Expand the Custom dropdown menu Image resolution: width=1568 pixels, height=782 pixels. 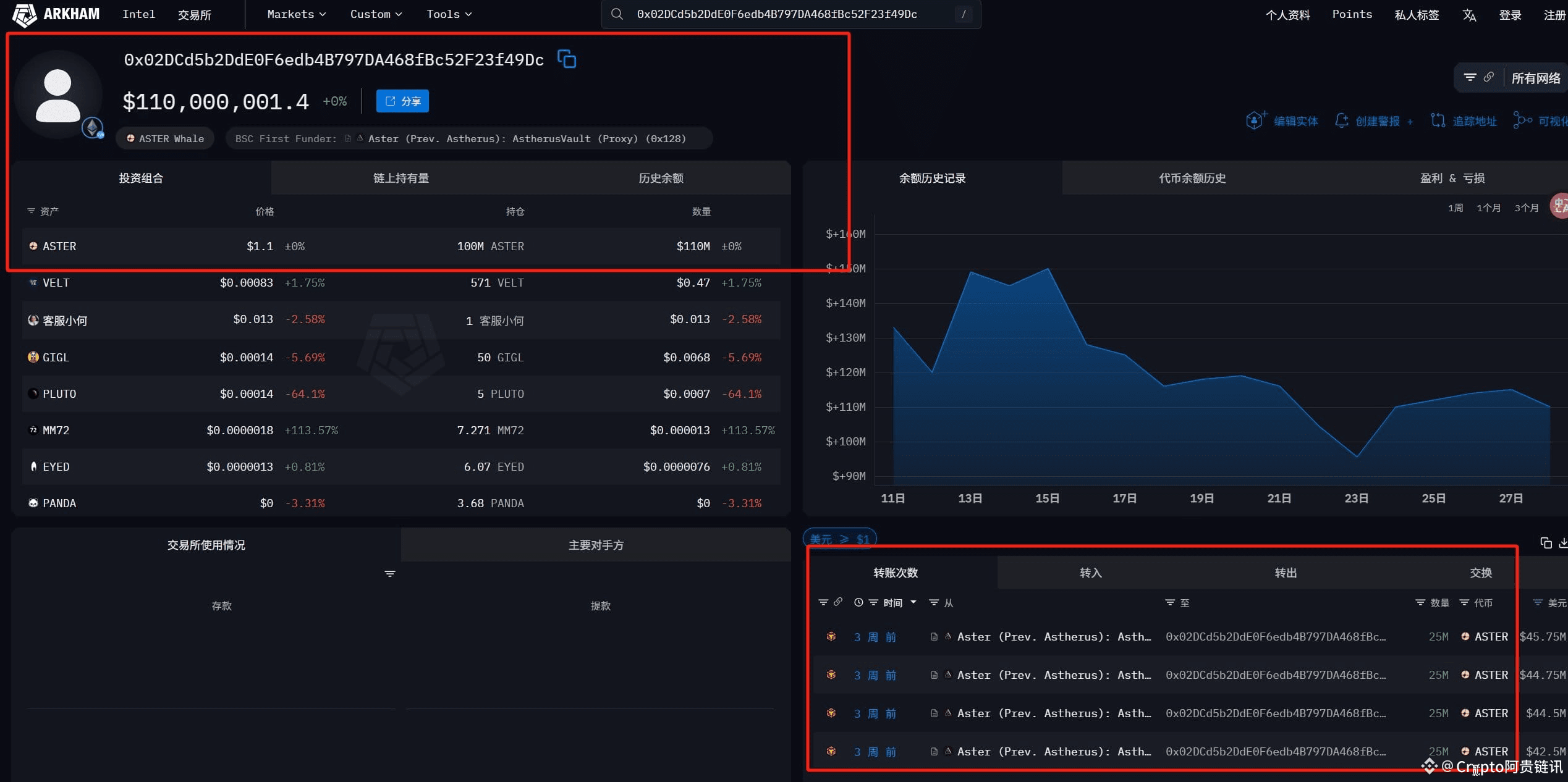(x=376, y=14)
